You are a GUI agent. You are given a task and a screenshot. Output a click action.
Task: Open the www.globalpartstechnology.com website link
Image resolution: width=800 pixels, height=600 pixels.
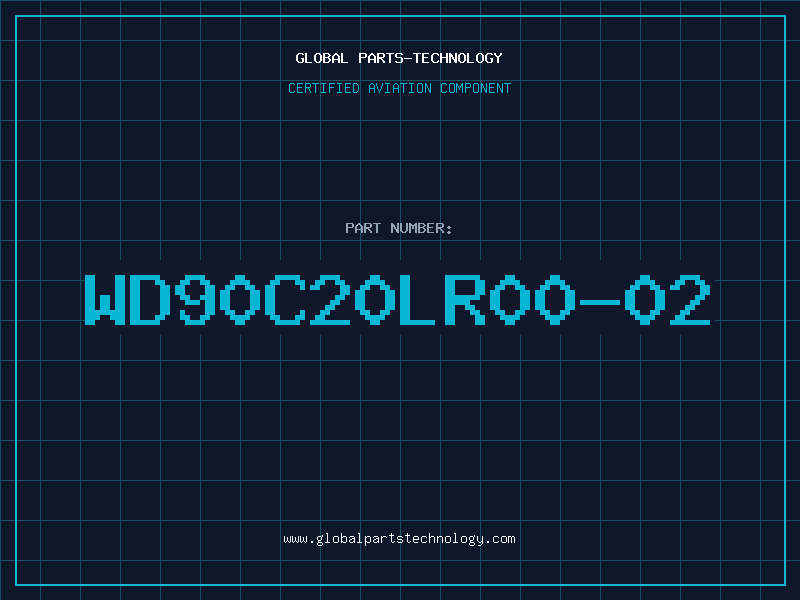(399, 539)
